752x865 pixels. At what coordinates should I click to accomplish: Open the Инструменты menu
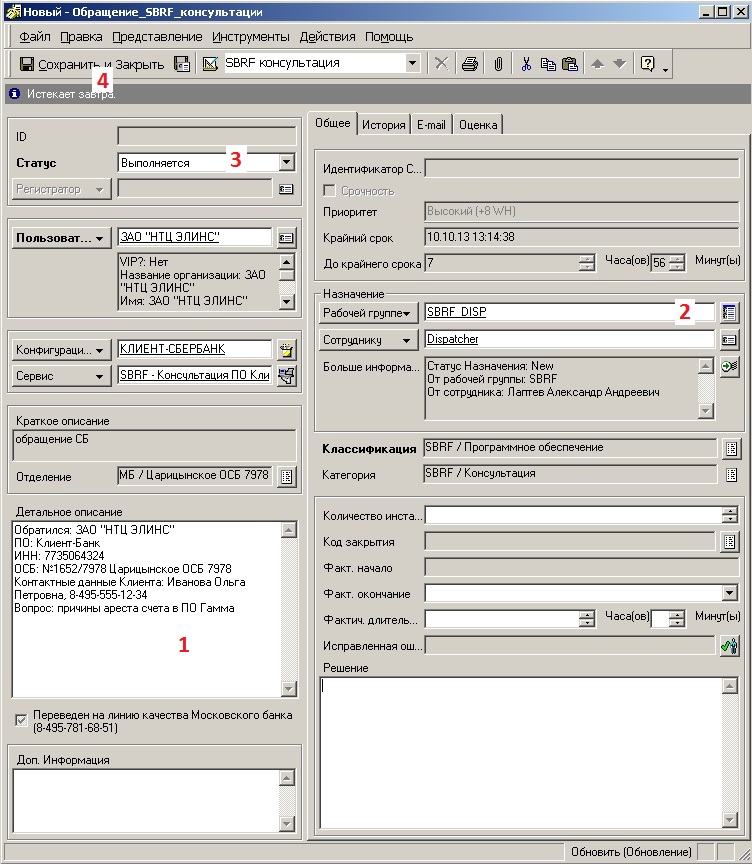(x=250, y=37)
